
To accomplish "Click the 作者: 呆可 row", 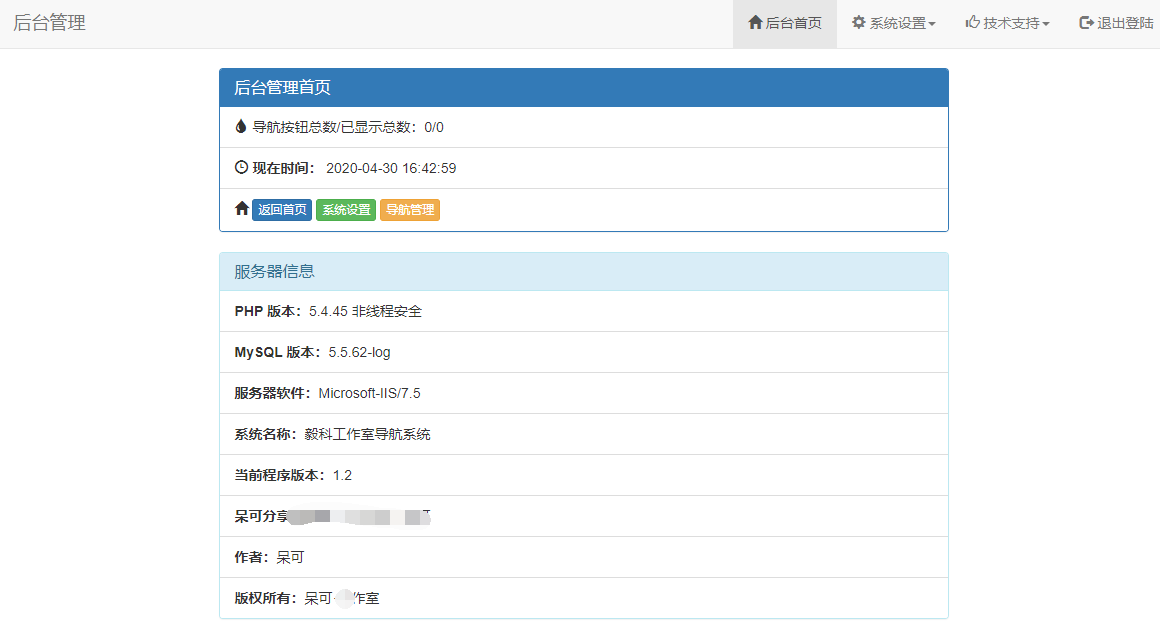I will (584, 557).
